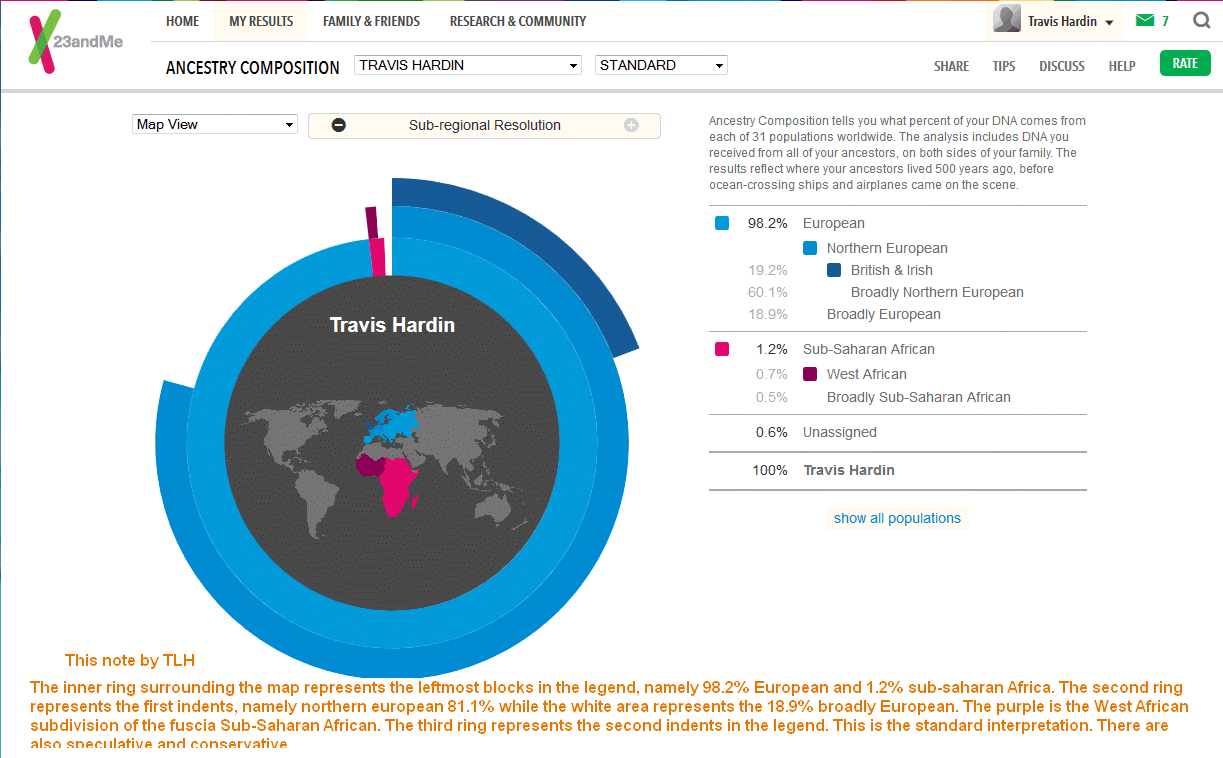Screen dimensions: 1223x758
Task: Click the DISCUSS link
Action: (1062, 66)
